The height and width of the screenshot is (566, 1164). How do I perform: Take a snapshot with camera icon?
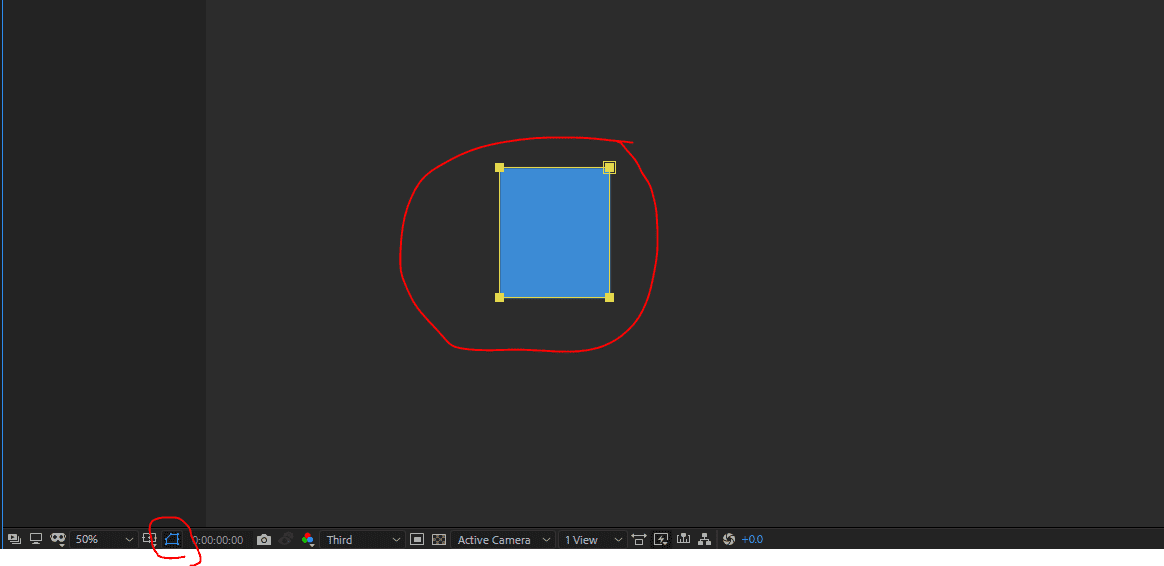[264, 540]
